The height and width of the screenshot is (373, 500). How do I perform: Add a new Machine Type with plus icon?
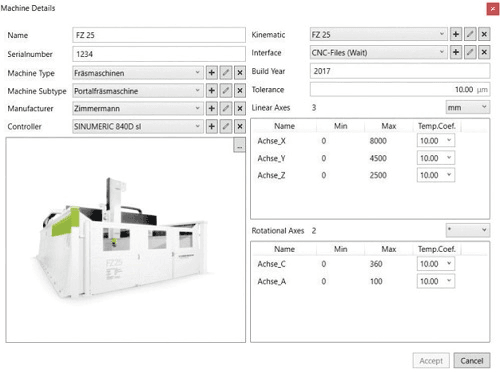[x=212, y=73]
